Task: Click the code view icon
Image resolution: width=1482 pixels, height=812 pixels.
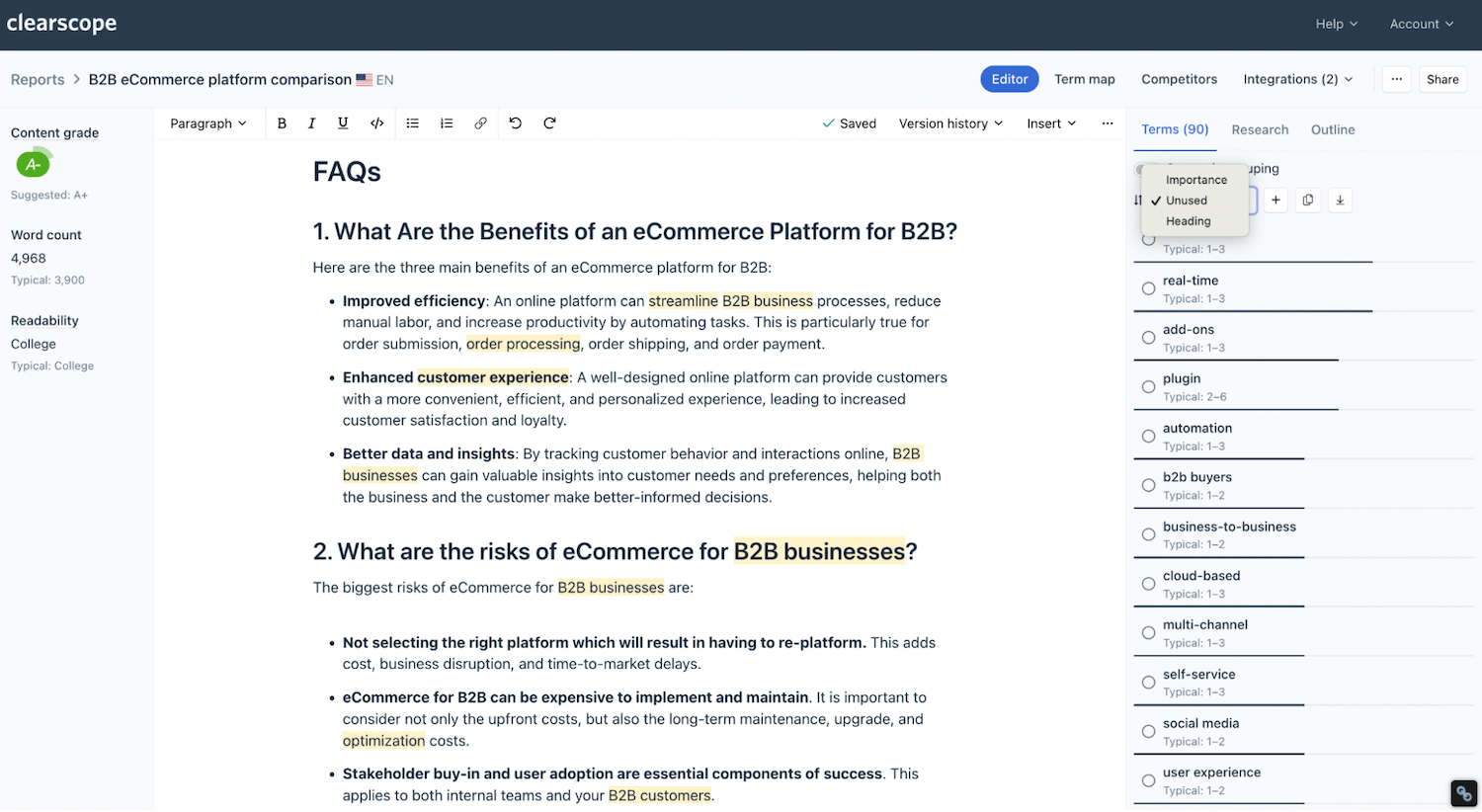Action: (x=376, y=123)
